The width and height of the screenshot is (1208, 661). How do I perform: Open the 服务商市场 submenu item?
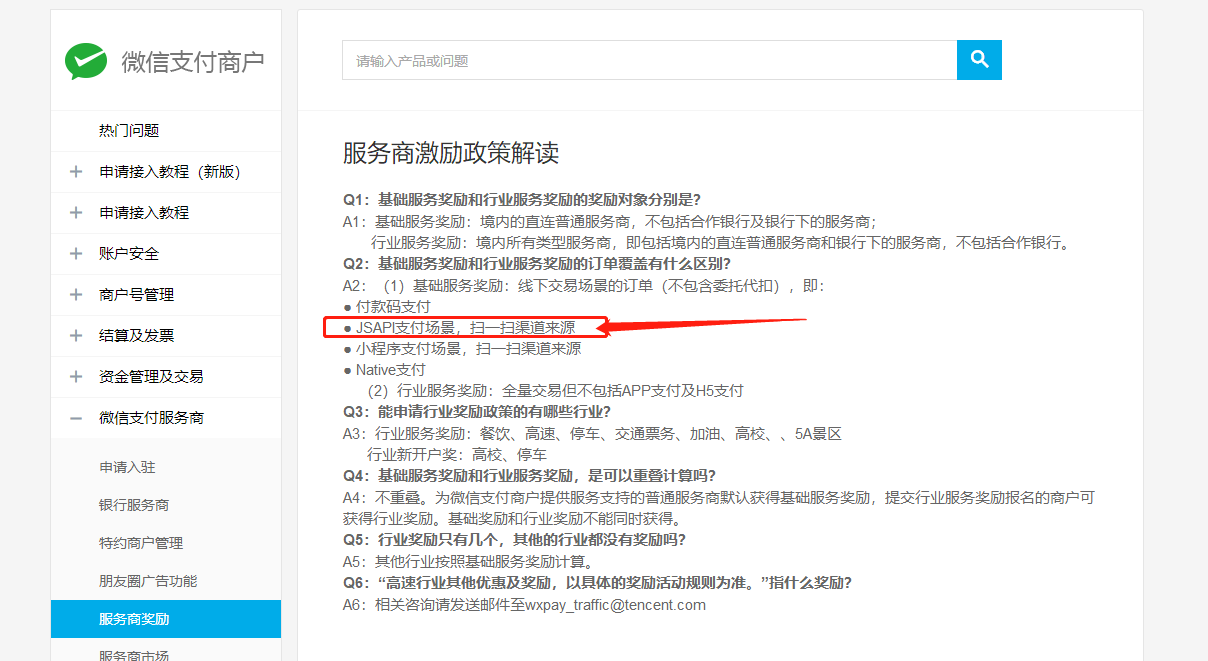tap(134, 656)
